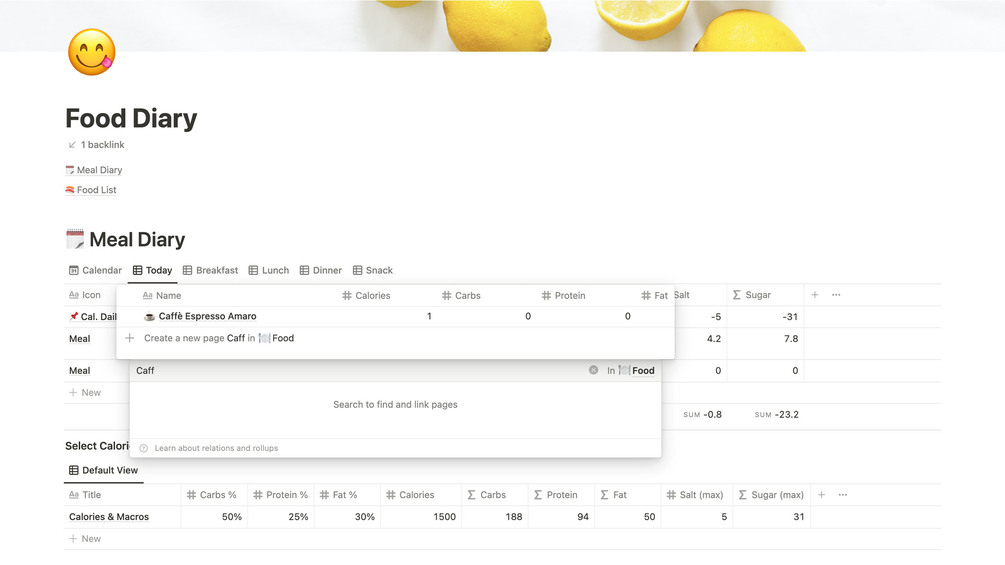
Task: Switch to the Lunch view tab
Action: click(x=269, y=270)
